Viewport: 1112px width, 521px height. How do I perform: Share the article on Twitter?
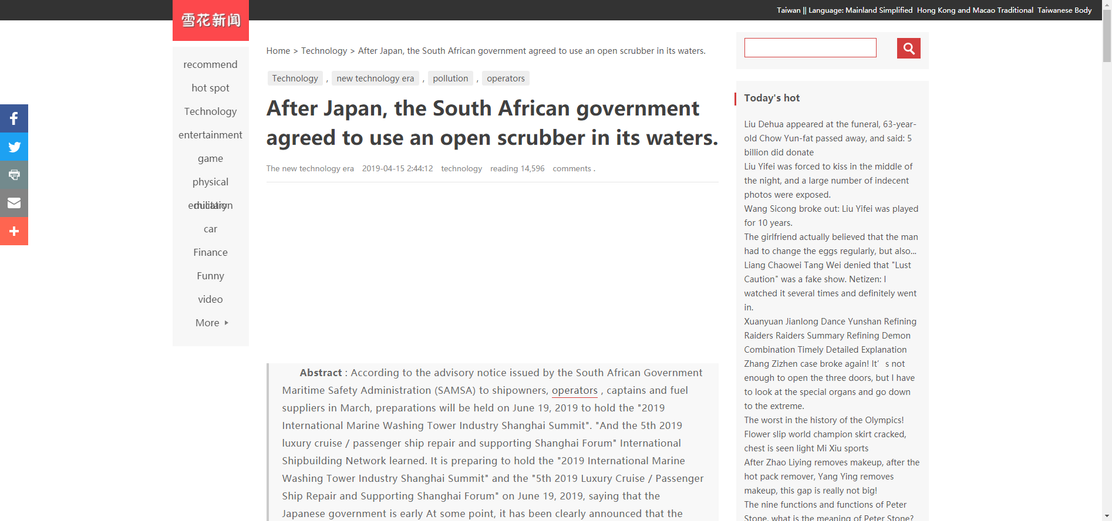[13, 147]
